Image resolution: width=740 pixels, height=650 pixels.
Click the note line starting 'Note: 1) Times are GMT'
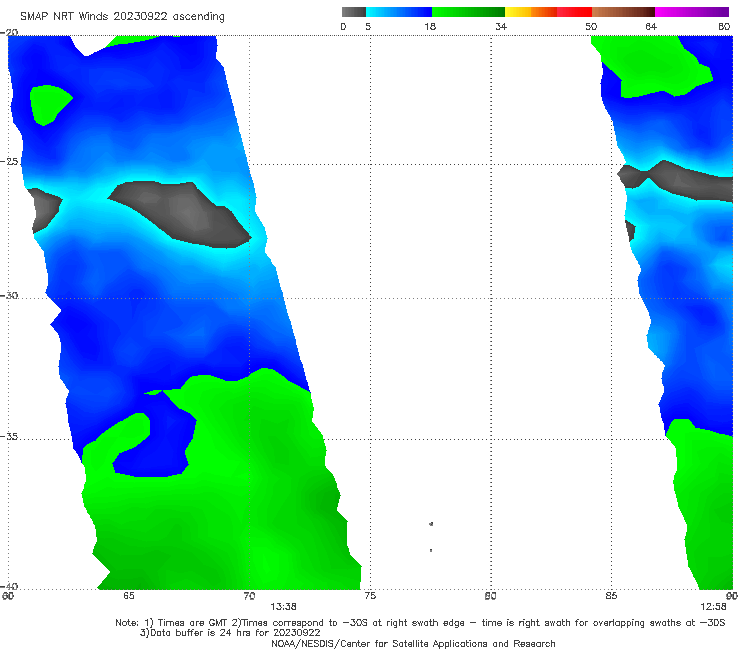420,623
